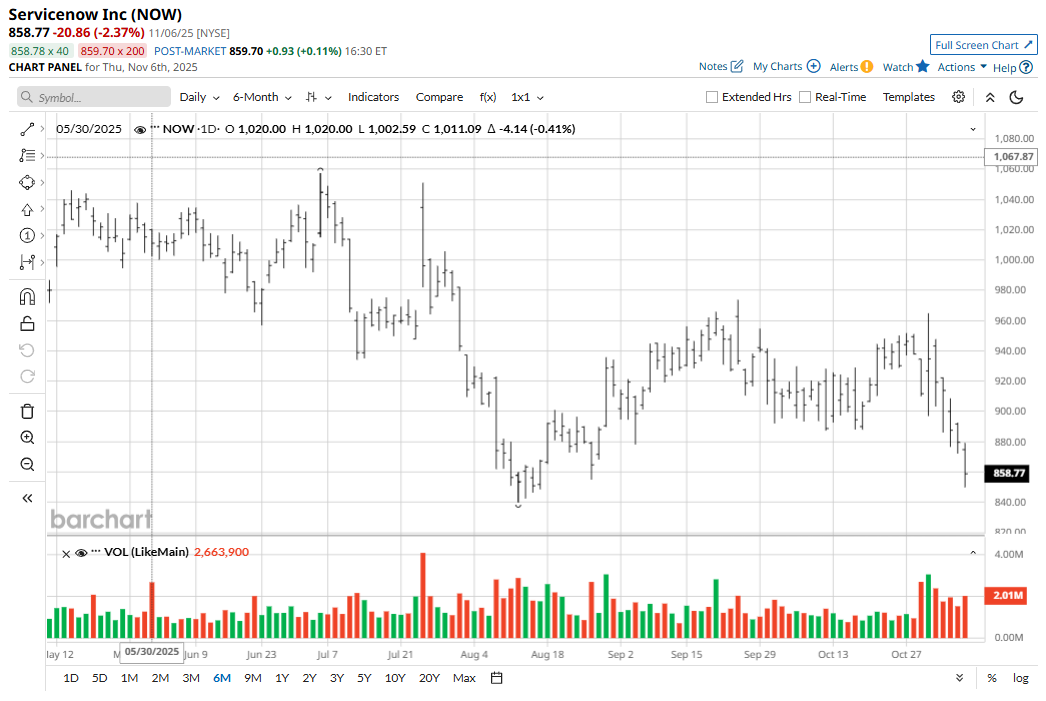Enable Extended Hrs checkbox
This screenshot has height=701, width=1046.
pos(712,97)
